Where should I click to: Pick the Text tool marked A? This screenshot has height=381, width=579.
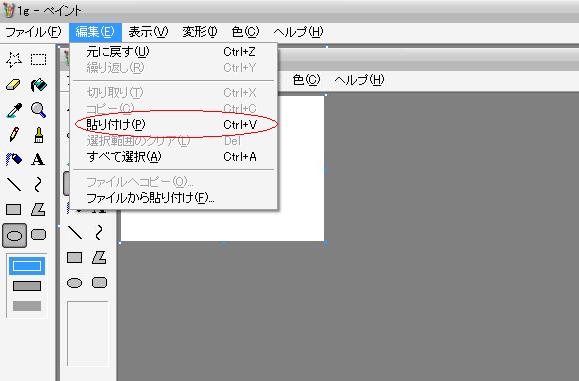pyautogui.click(x=38, y=159)
